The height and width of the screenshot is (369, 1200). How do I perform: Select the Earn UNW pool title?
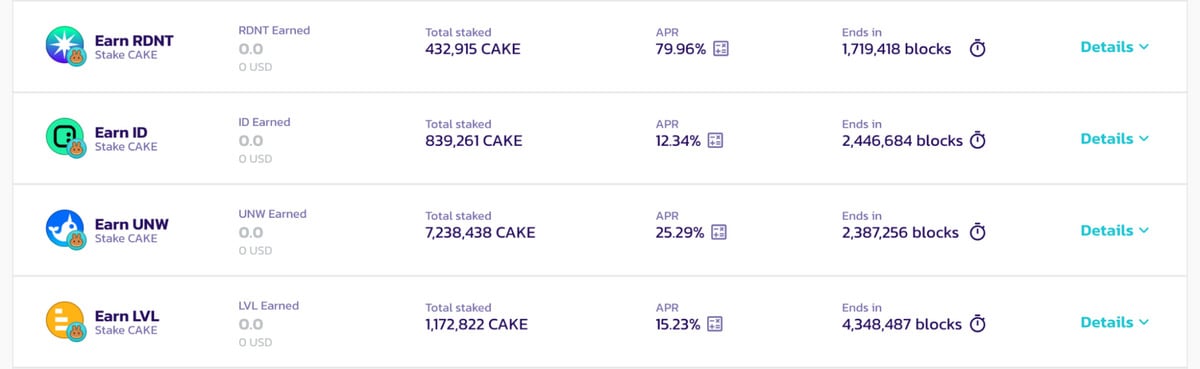point(131,224)
